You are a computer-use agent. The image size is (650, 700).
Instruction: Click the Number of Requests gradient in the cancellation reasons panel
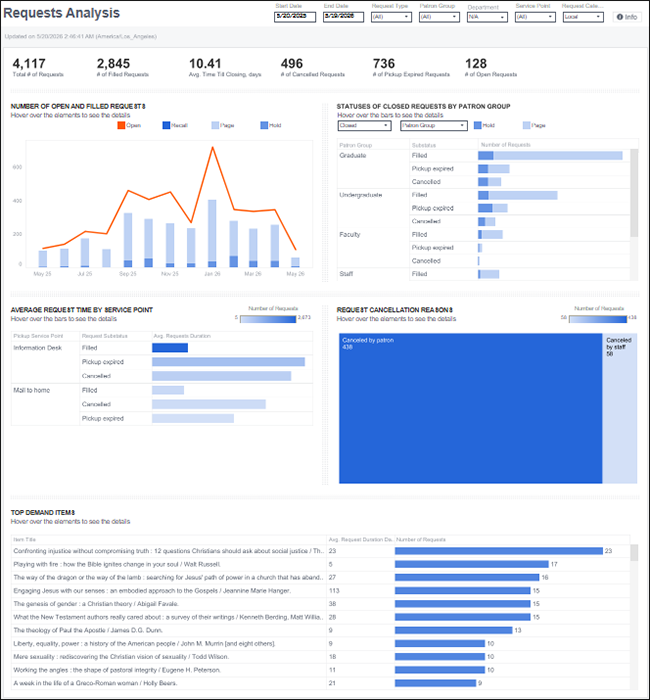pos(598,319)
